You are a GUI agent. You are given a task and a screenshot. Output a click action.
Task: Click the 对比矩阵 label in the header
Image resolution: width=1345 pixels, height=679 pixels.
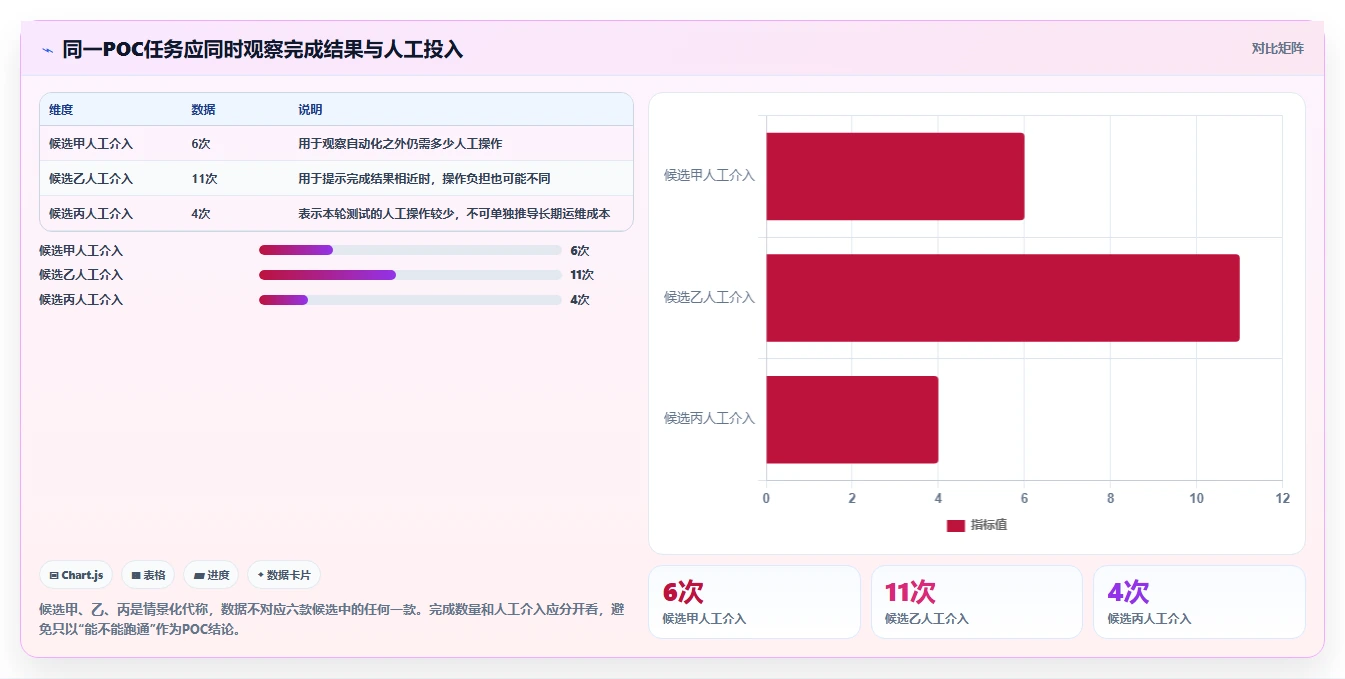[1277, 48]
